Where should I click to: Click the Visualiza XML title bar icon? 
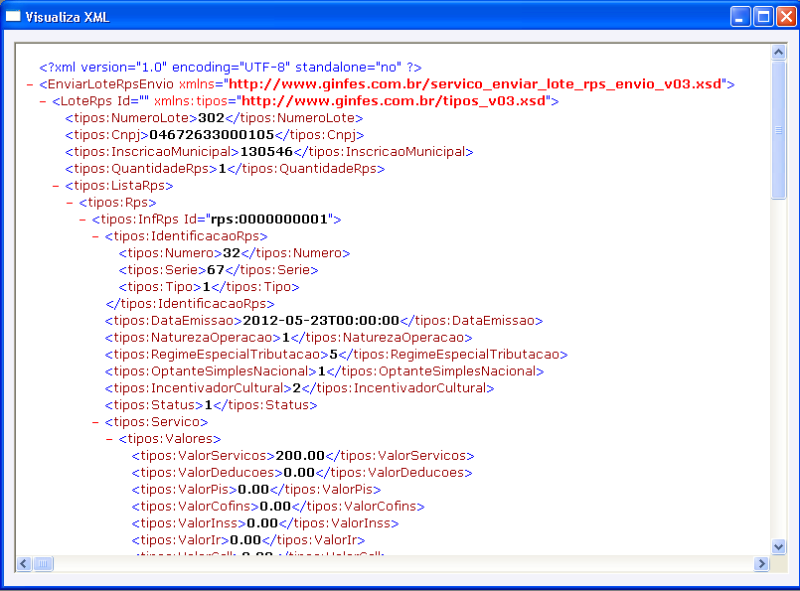coord(14,16)
